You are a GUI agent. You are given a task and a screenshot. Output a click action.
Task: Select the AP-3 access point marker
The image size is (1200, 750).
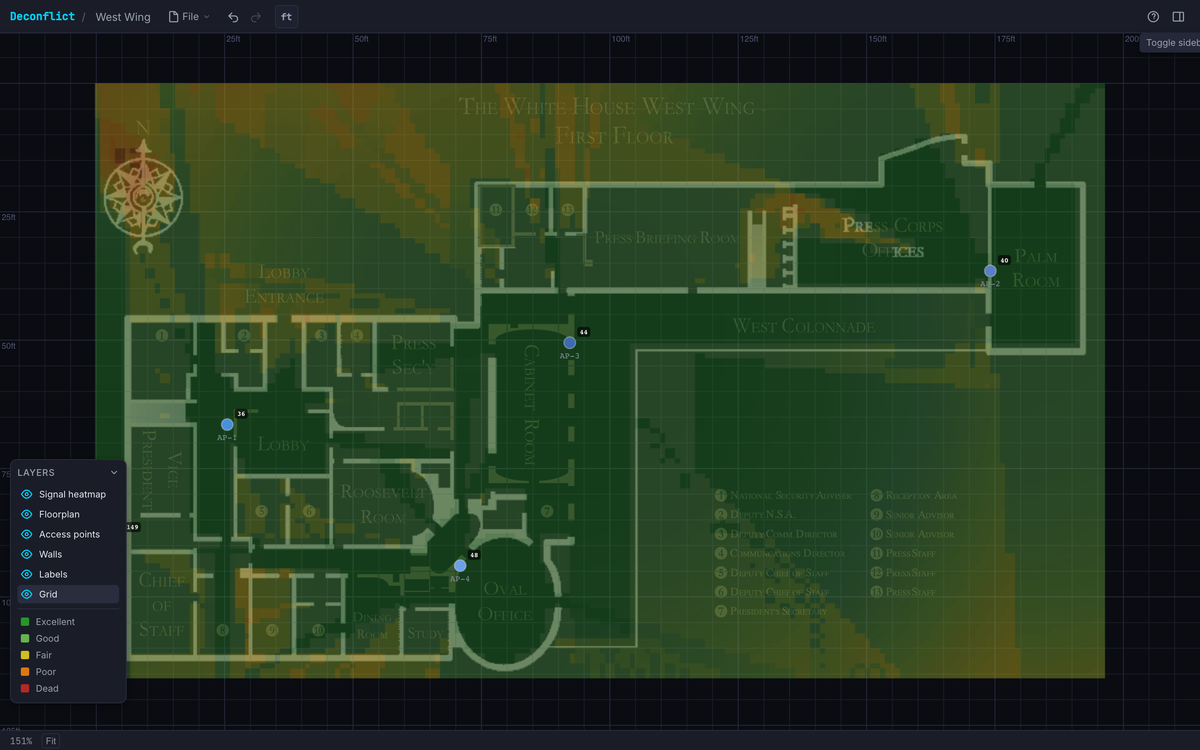point(569,343)
